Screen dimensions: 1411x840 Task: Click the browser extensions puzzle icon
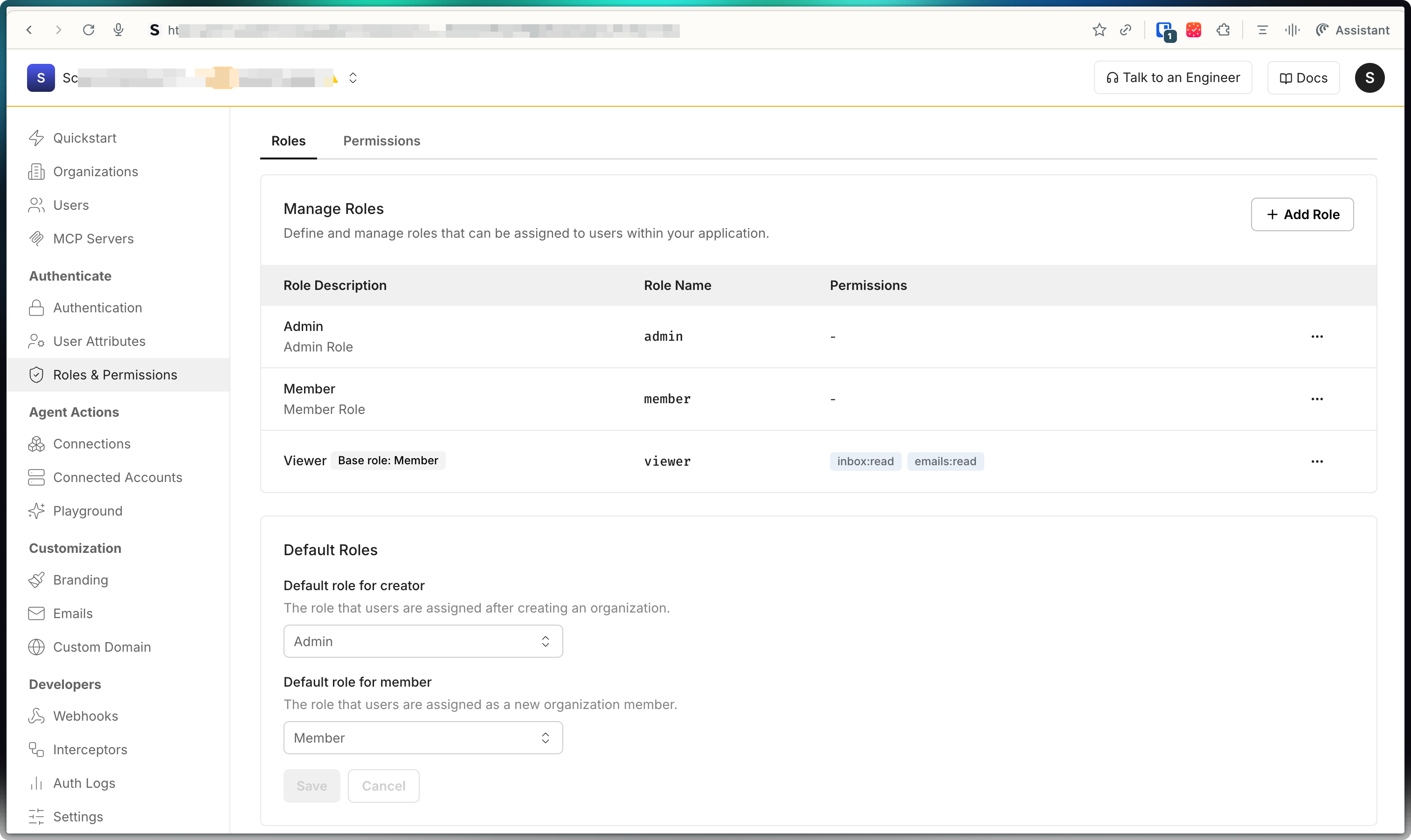coord(1223,30)
